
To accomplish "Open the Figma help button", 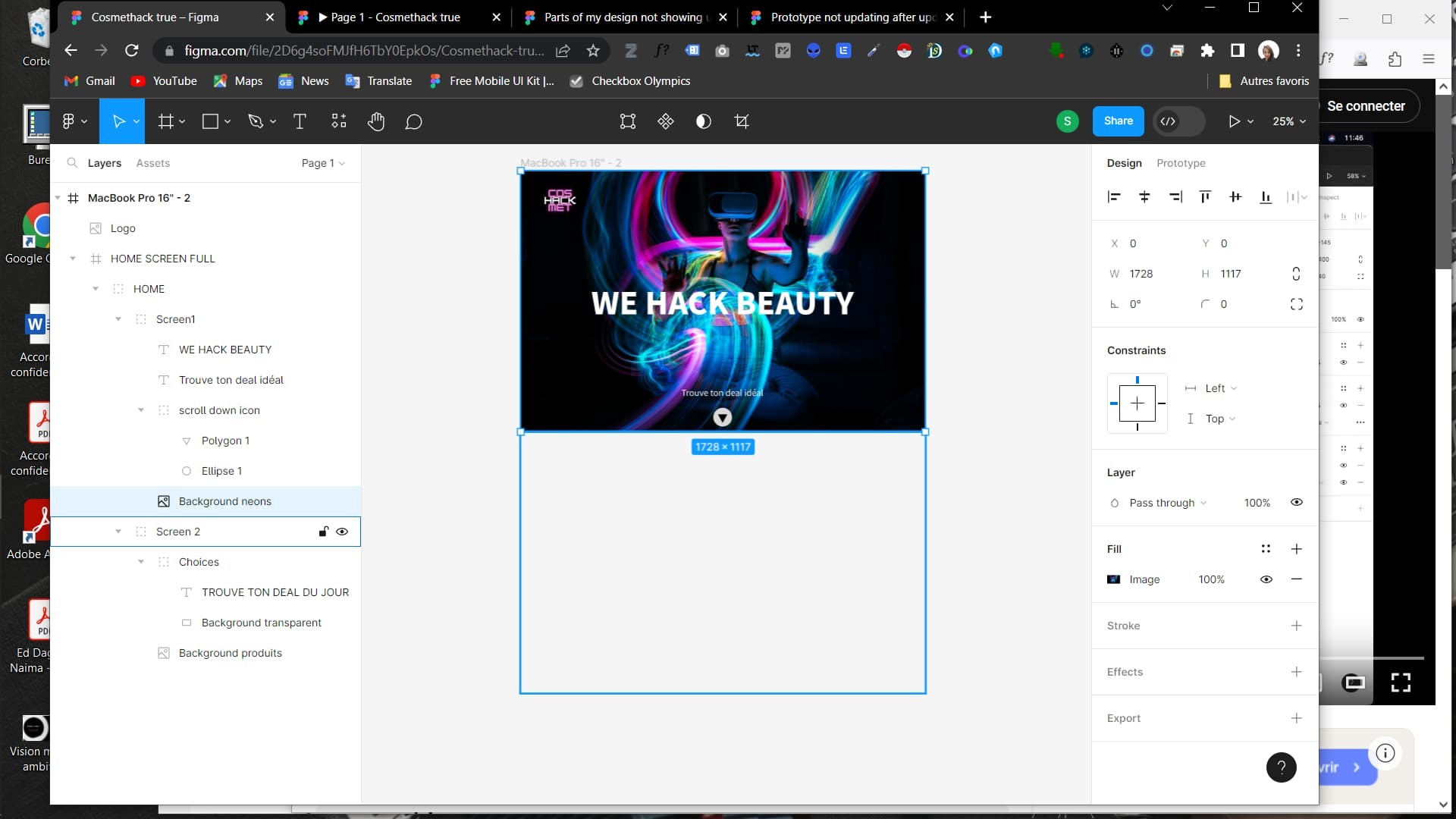I will (x=1282, y=767).
